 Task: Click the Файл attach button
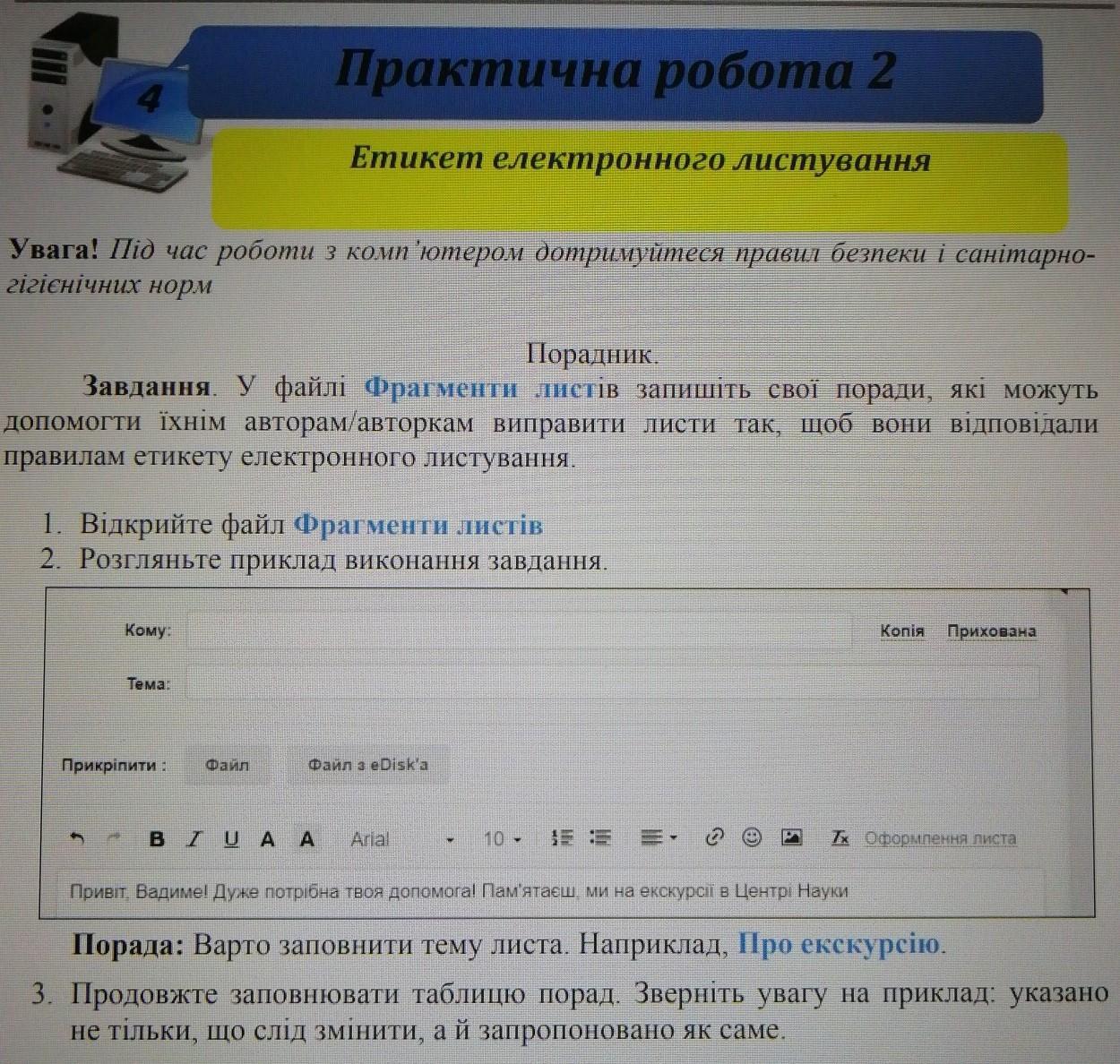coord(227,765)
